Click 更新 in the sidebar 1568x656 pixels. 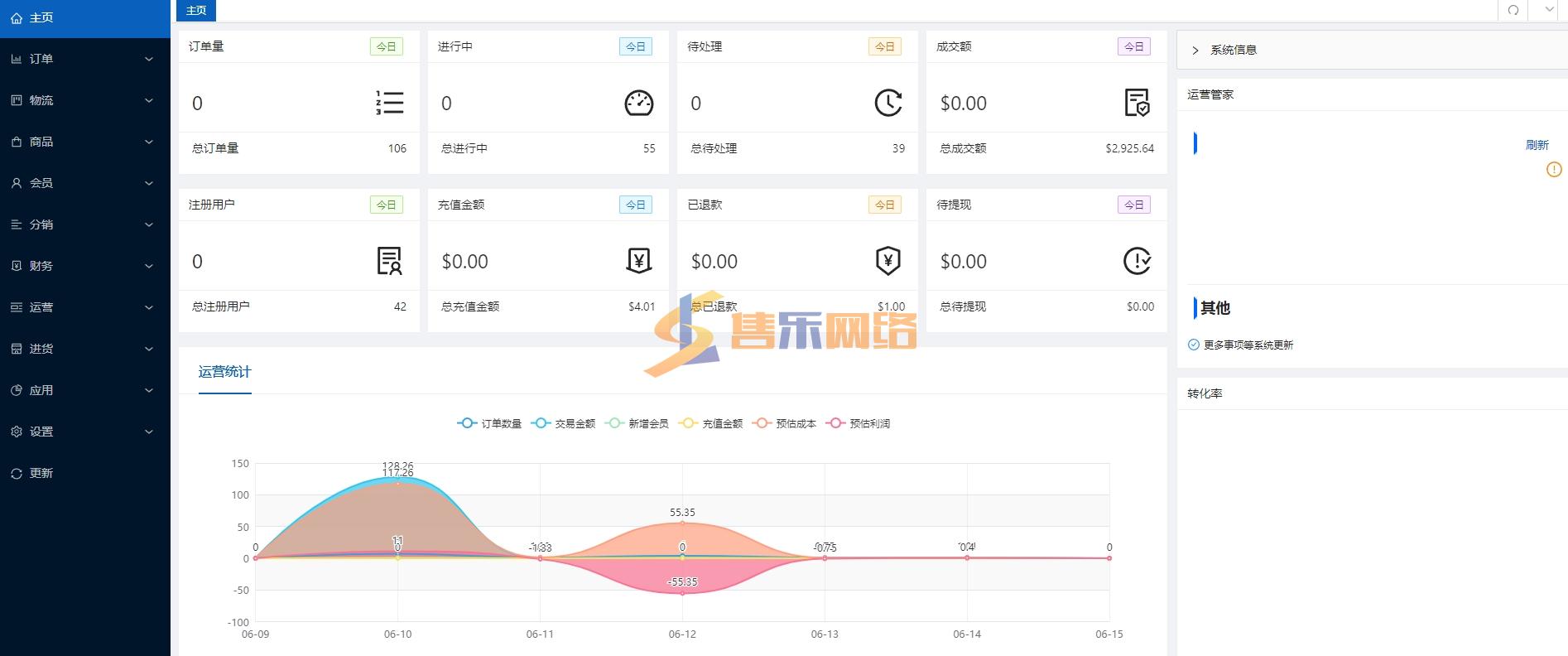(x=41, y=473)
